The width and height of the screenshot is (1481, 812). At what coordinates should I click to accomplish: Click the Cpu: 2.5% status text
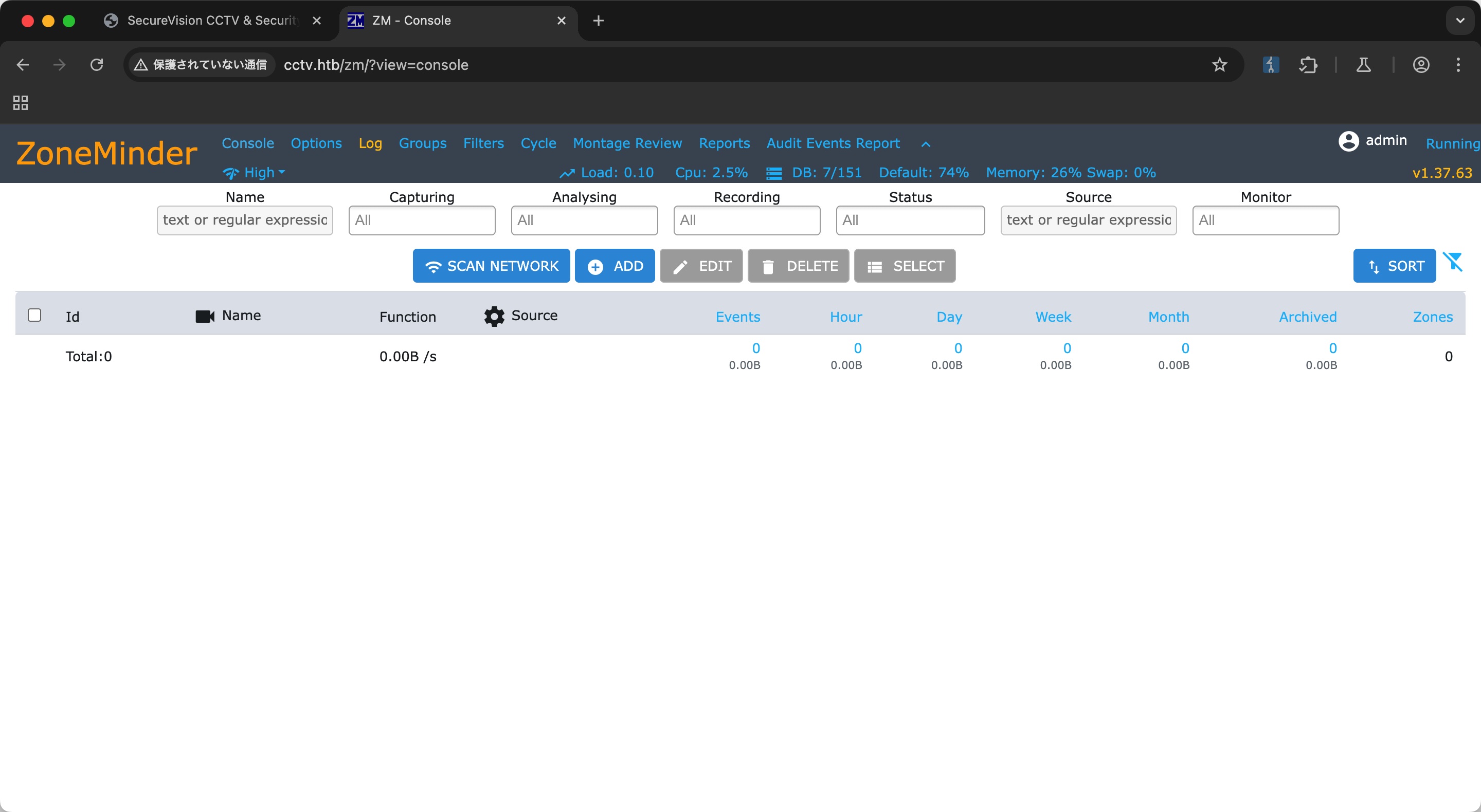(x=711, y=172)
